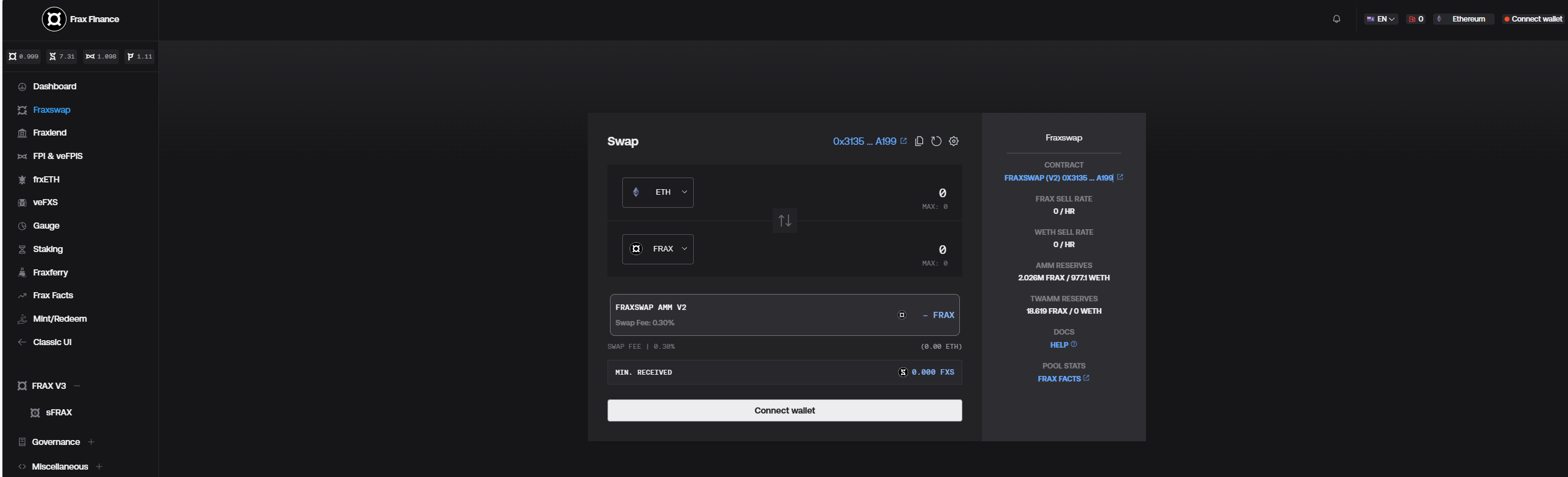
Task: Click MAX under the ETH amount
Action: pyautogui.click(x=935, y=206)
